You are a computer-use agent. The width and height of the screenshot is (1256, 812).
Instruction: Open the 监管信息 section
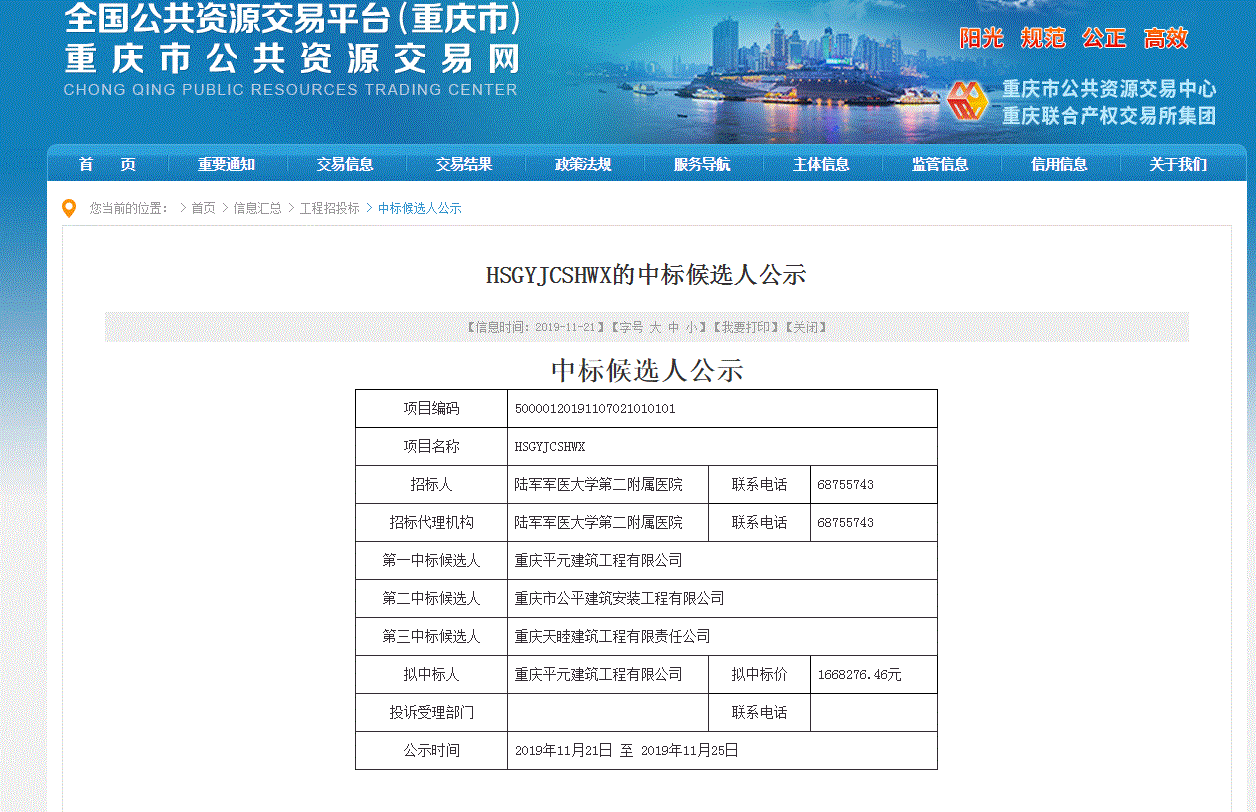pos(940,165)
